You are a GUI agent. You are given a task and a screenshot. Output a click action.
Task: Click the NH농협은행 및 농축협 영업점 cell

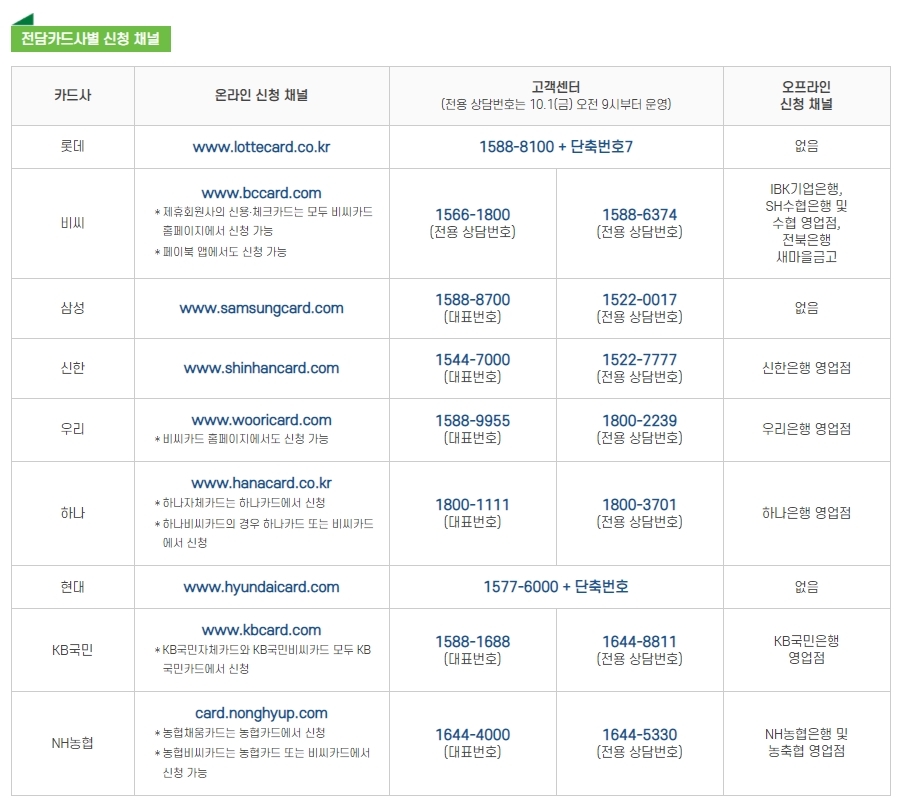coord(806,743)
